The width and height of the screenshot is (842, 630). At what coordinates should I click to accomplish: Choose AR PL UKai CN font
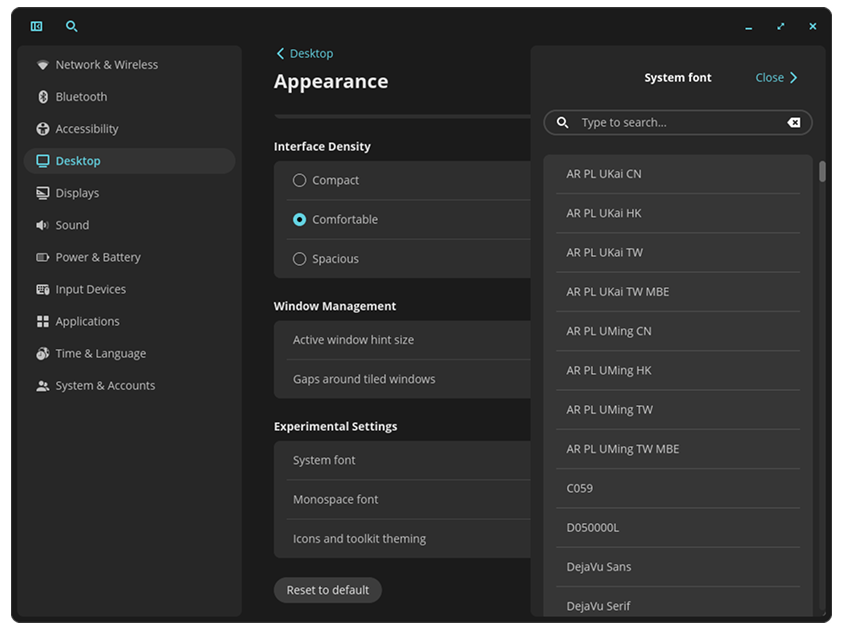[678, 174]
